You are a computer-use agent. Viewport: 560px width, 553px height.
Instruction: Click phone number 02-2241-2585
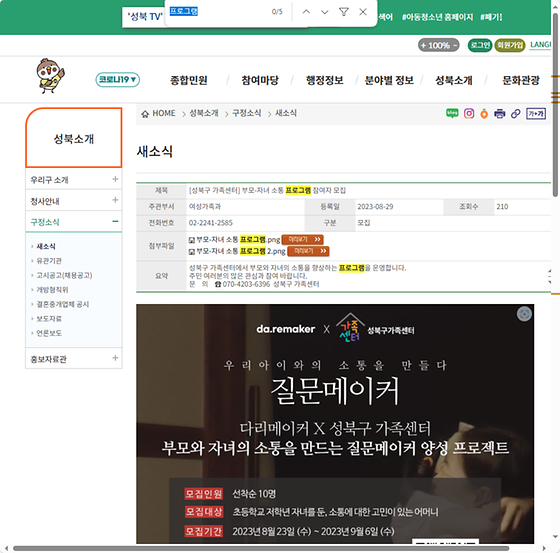click(x=211, y=223)
